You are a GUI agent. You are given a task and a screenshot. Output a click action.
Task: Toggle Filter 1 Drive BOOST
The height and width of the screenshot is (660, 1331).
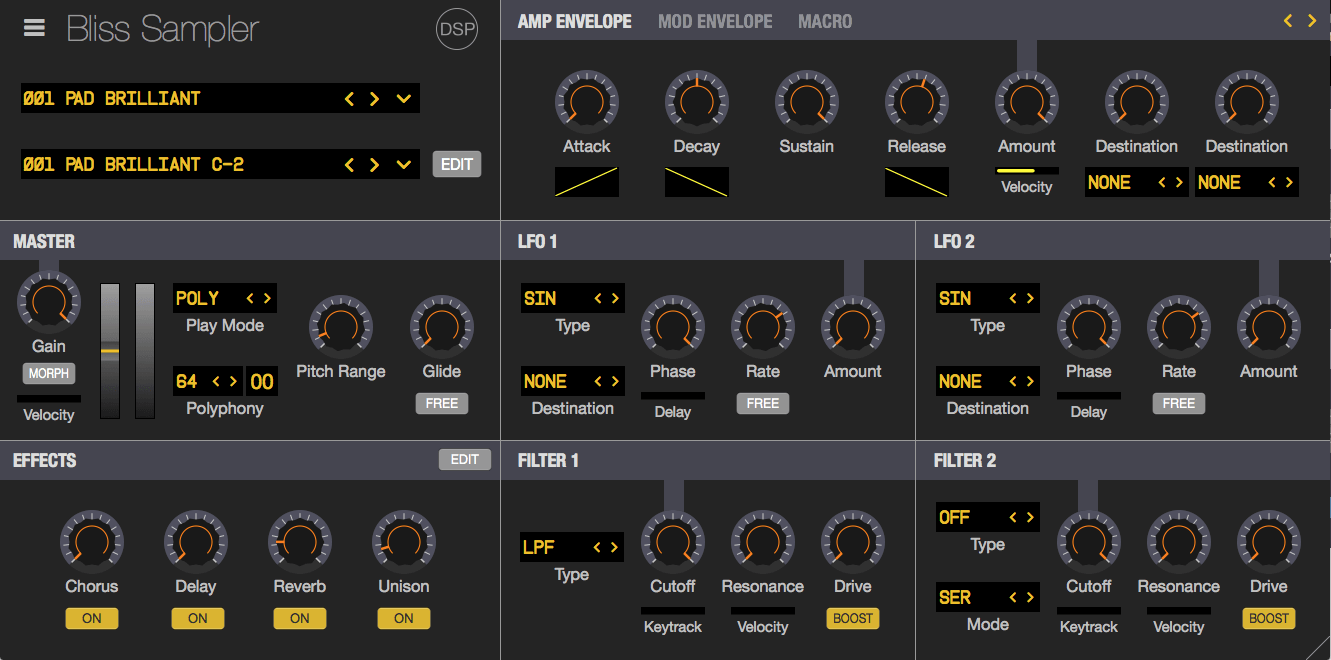coord(853,618)
